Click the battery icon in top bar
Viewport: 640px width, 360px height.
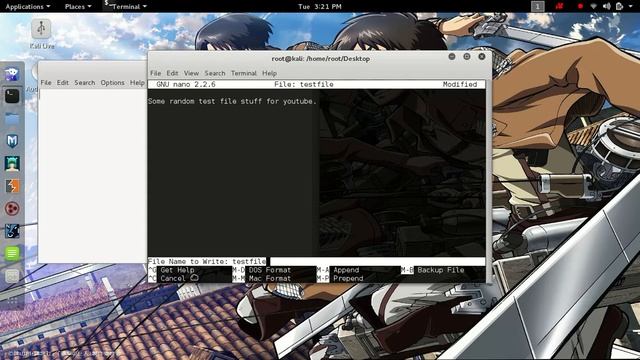[619, 6]
